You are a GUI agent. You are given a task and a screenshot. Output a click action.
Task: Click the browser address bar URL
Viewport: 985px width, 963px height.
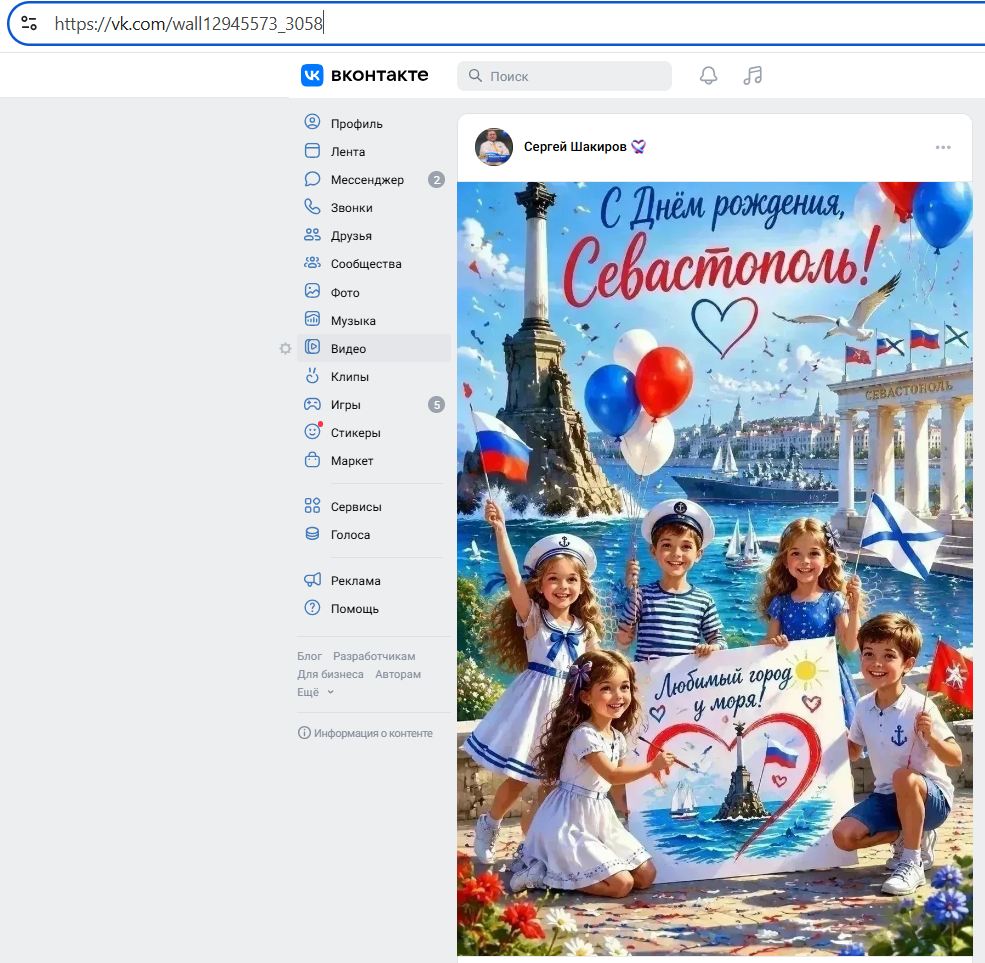188,24
